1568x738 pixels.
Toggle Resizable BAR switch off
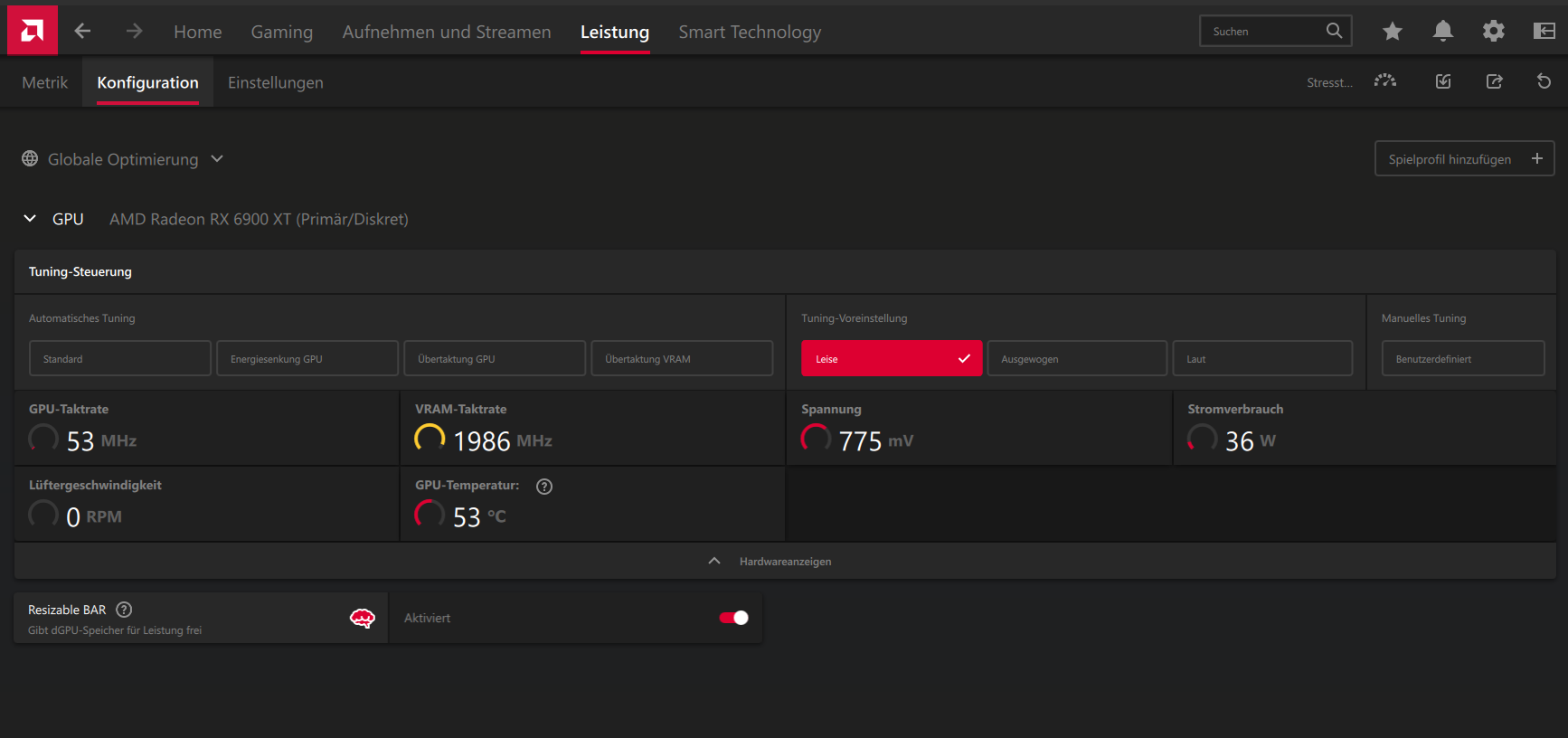pyautogui.click(x=733, y=618)
